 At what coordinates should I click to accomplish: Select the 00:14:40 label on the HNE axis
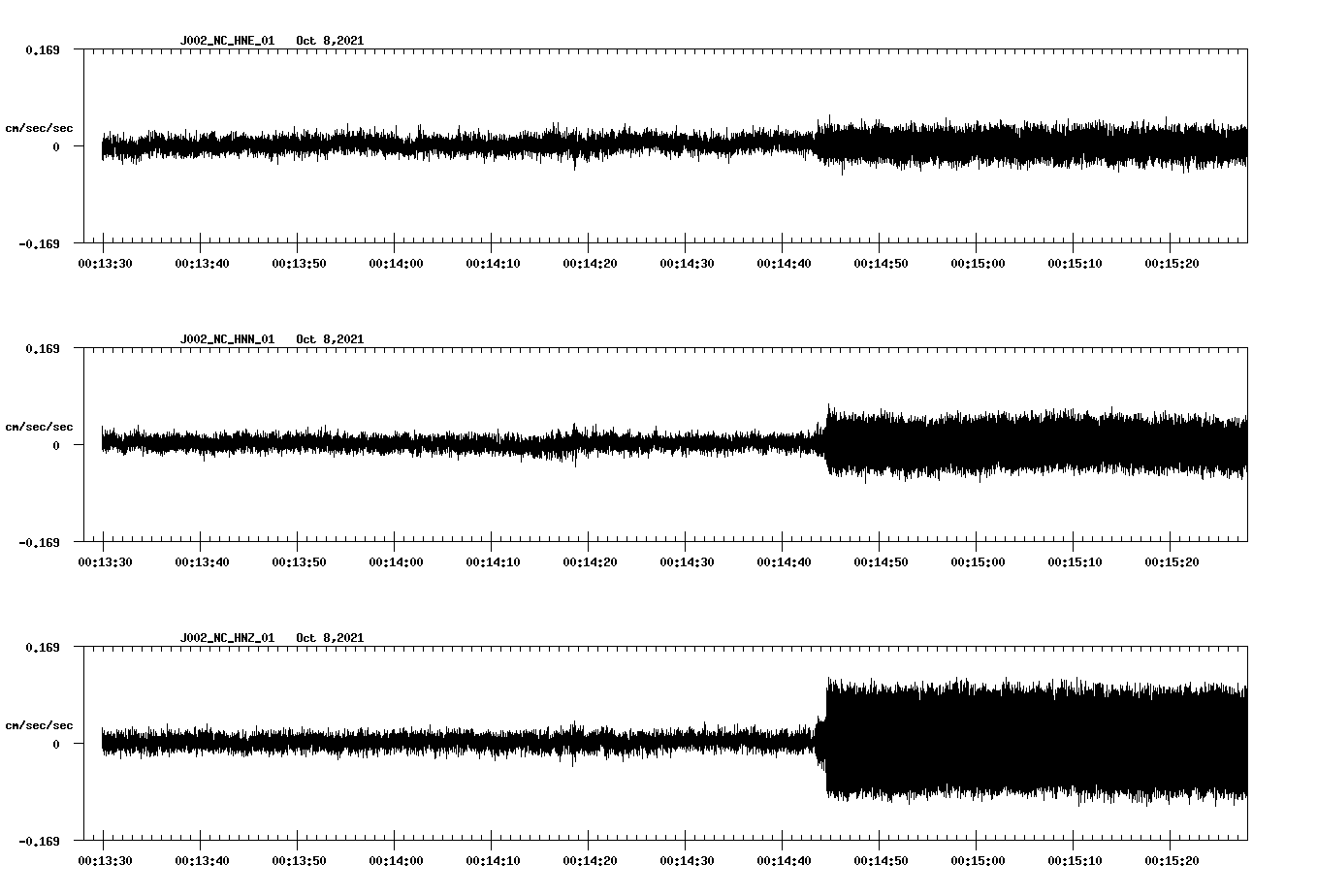pos(784,264)
